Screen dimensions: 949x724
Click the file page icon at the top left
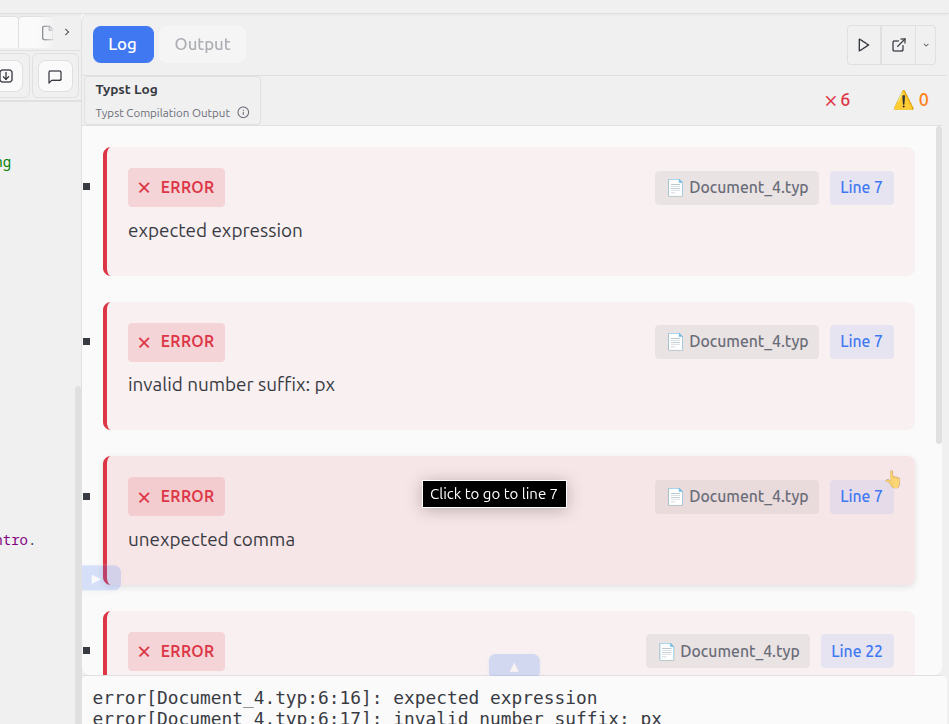click(x=47, y=33)
